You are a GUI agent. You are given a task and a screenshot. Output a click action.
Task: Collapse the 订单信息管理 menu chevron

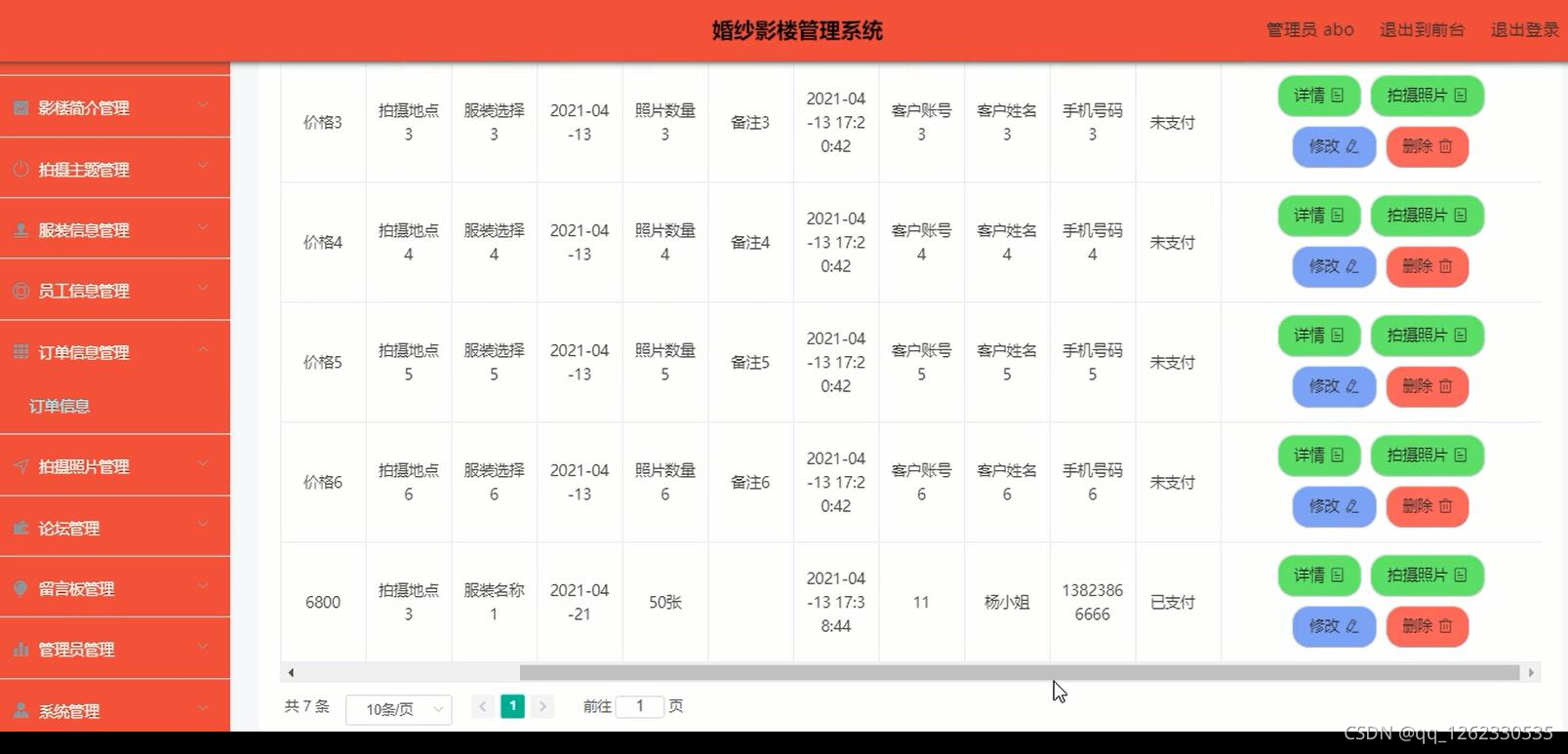(203, 350)
